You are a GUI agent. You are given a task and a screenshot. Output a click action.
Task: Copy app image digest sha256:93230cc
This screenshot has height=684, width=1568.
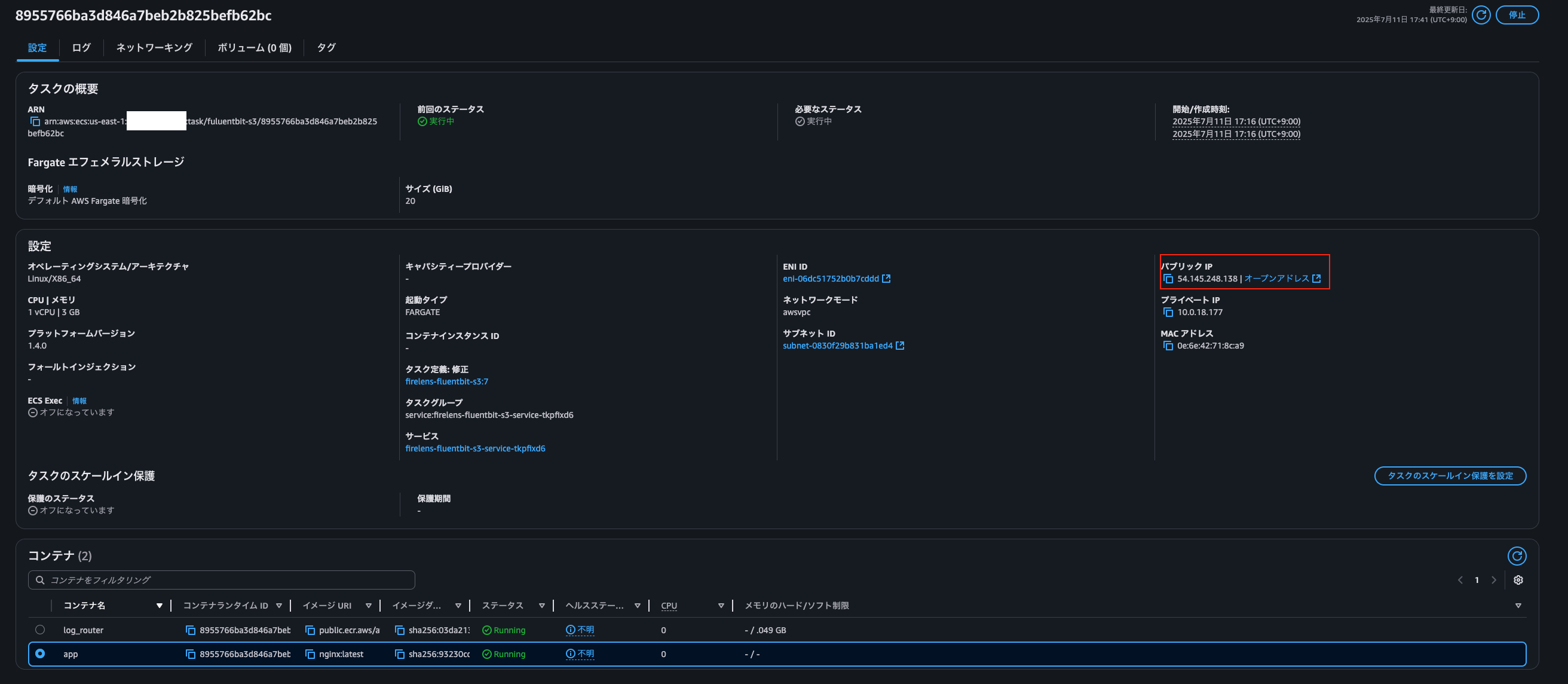tap(400, 654)
